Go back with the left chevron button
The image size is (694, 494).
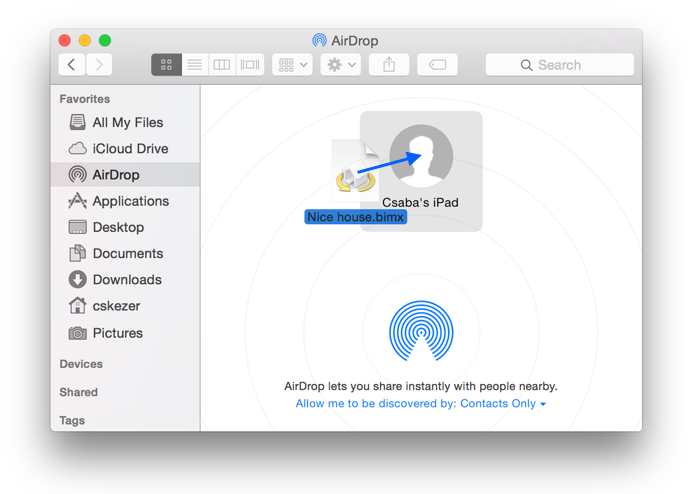point(72,65)
